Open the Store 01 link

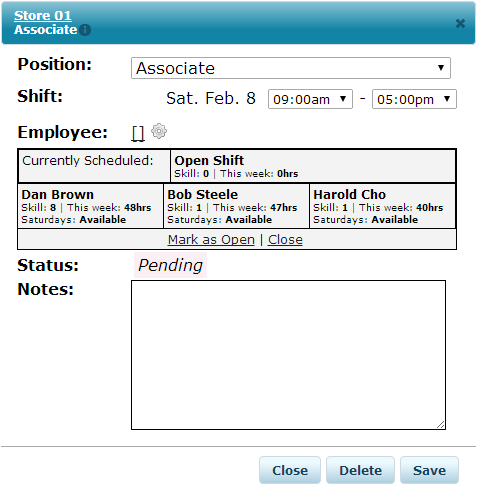pos(43,16)
